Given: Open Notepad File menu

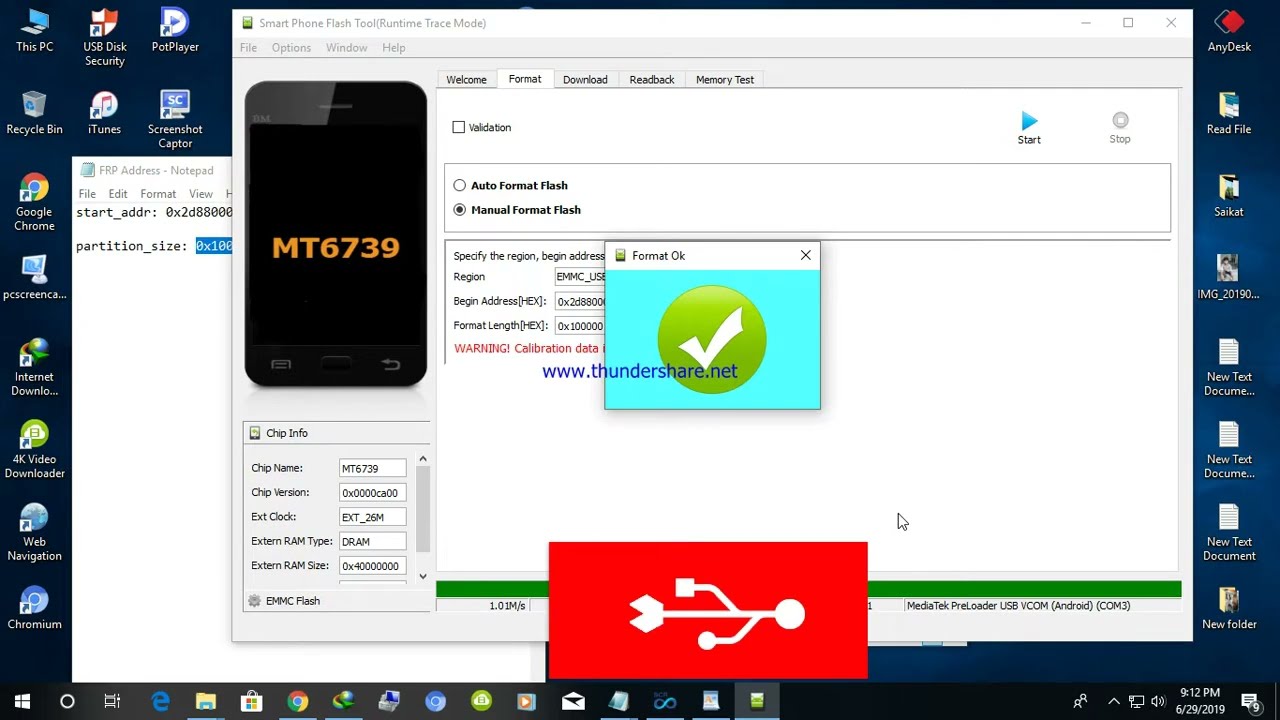Looking at the screenshot, I should pyautogui.click(x=87, y=194).
